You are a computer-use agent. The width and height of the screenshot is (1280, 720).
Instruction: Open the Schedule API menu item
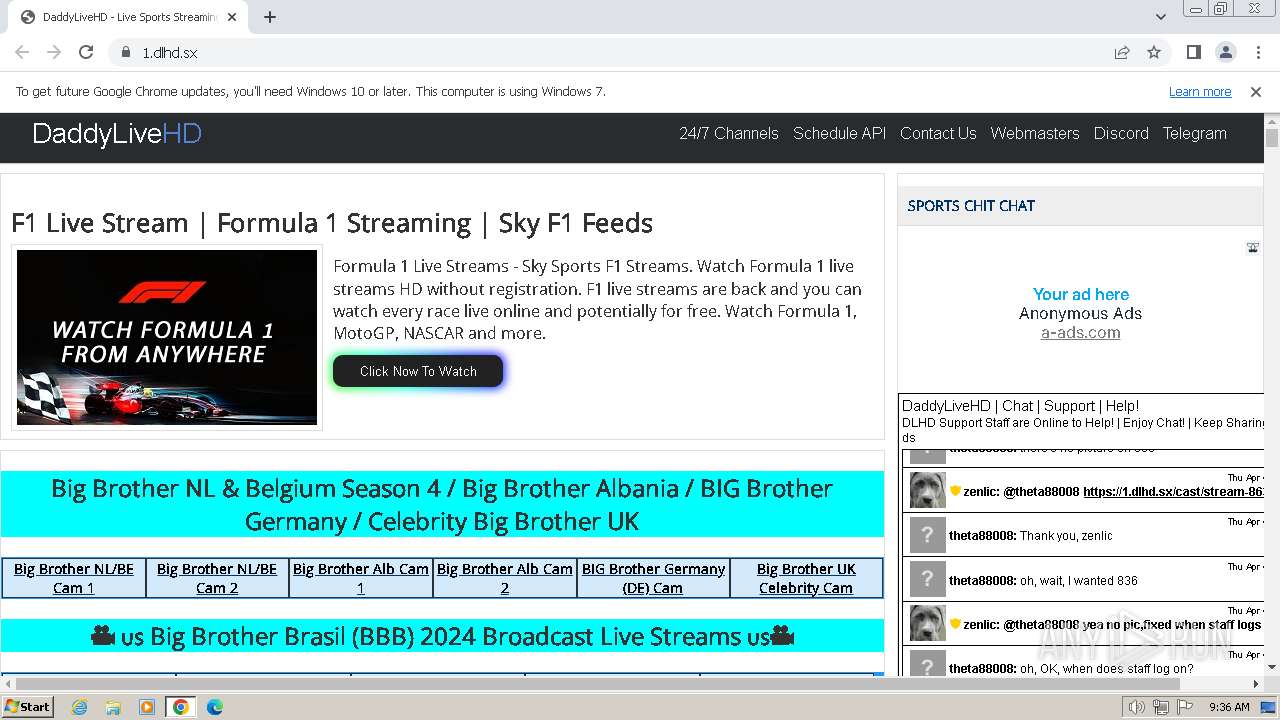840,133
